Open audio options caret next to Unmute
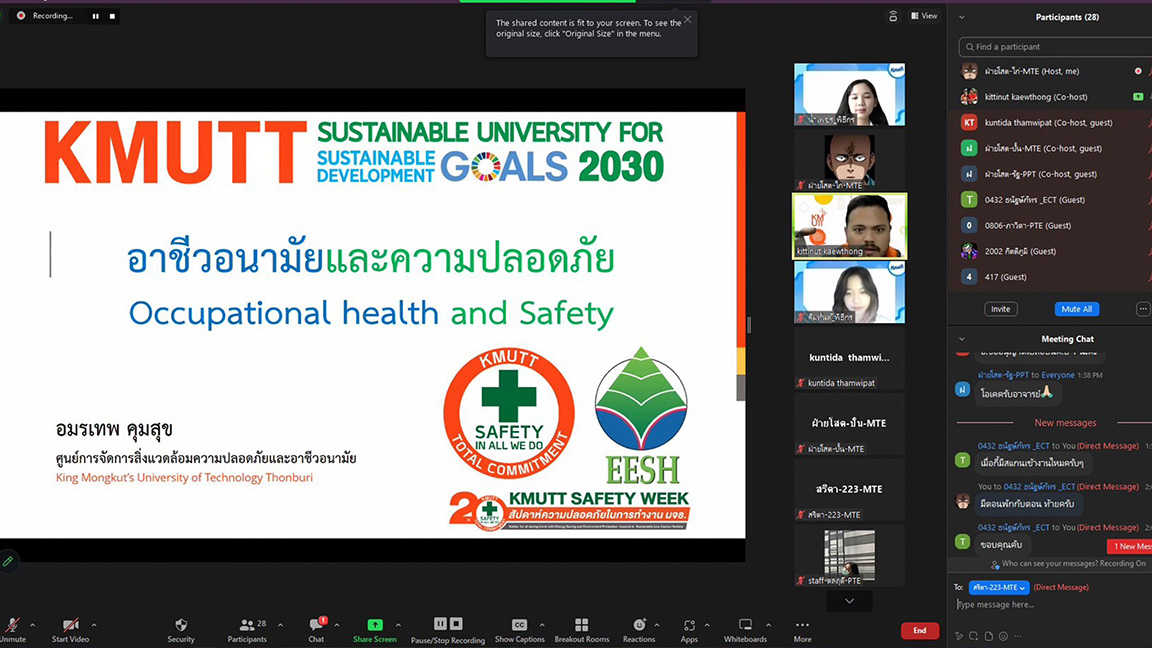Viewport: 1152px width, 648px height. click(32, 625)
